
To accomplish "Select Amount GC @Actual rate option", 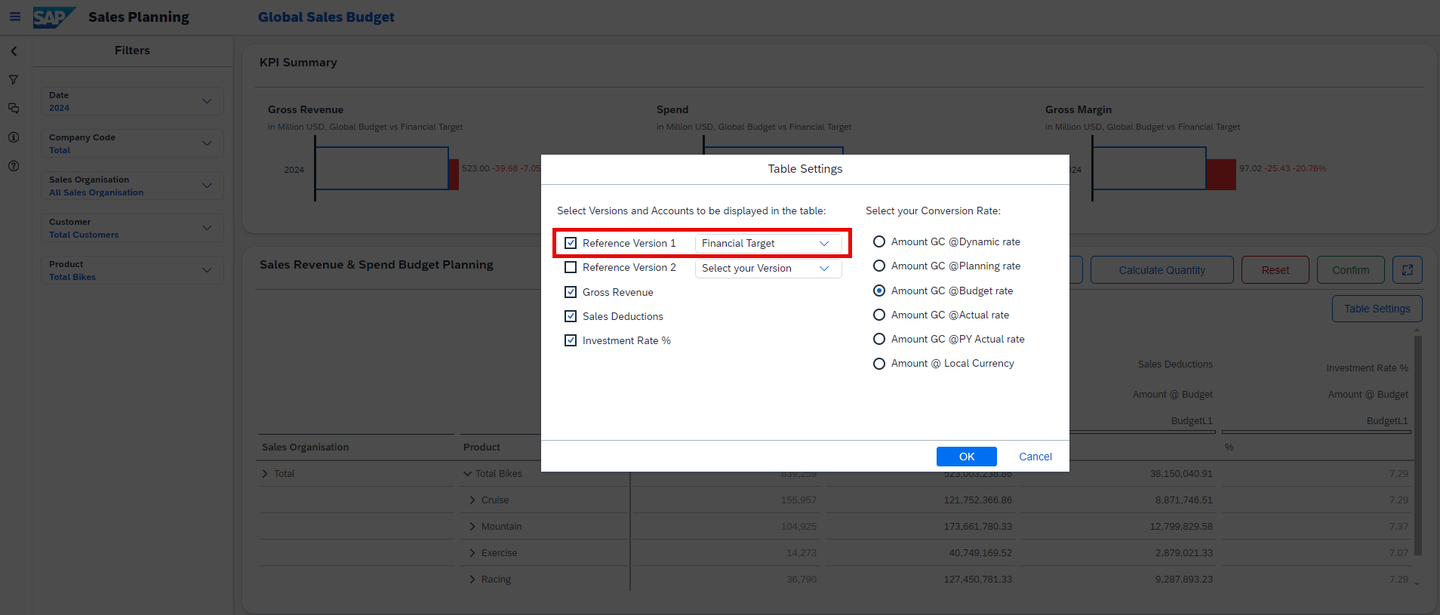I will [880, 315].
